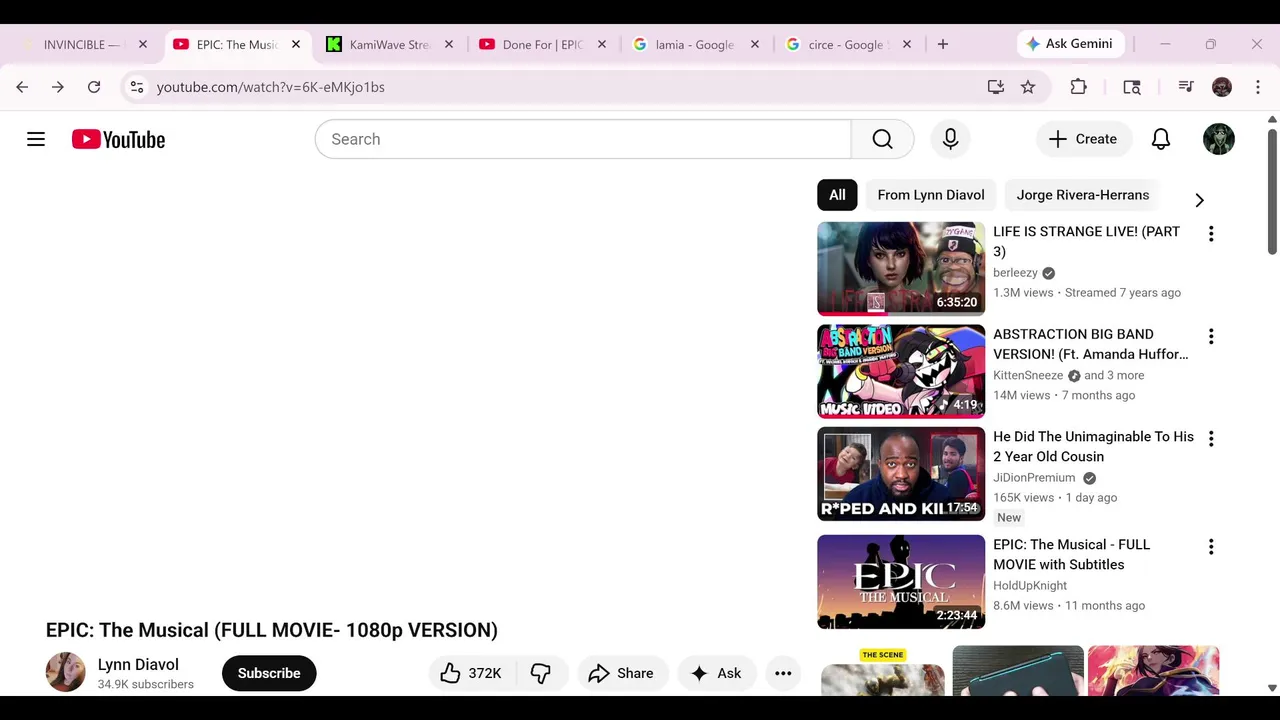Open the media controls icon
1280x720 pixels.
point(1186,87)
